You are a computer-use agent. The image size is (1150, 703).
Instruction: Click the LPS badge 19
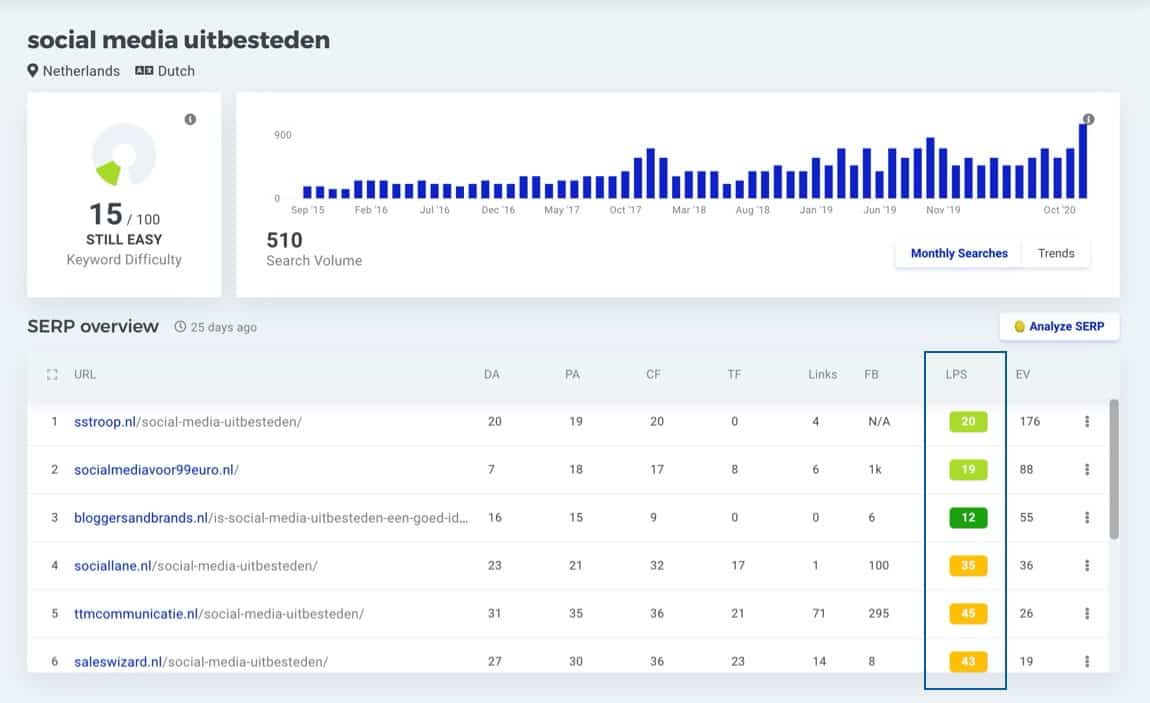pos(968,469)
